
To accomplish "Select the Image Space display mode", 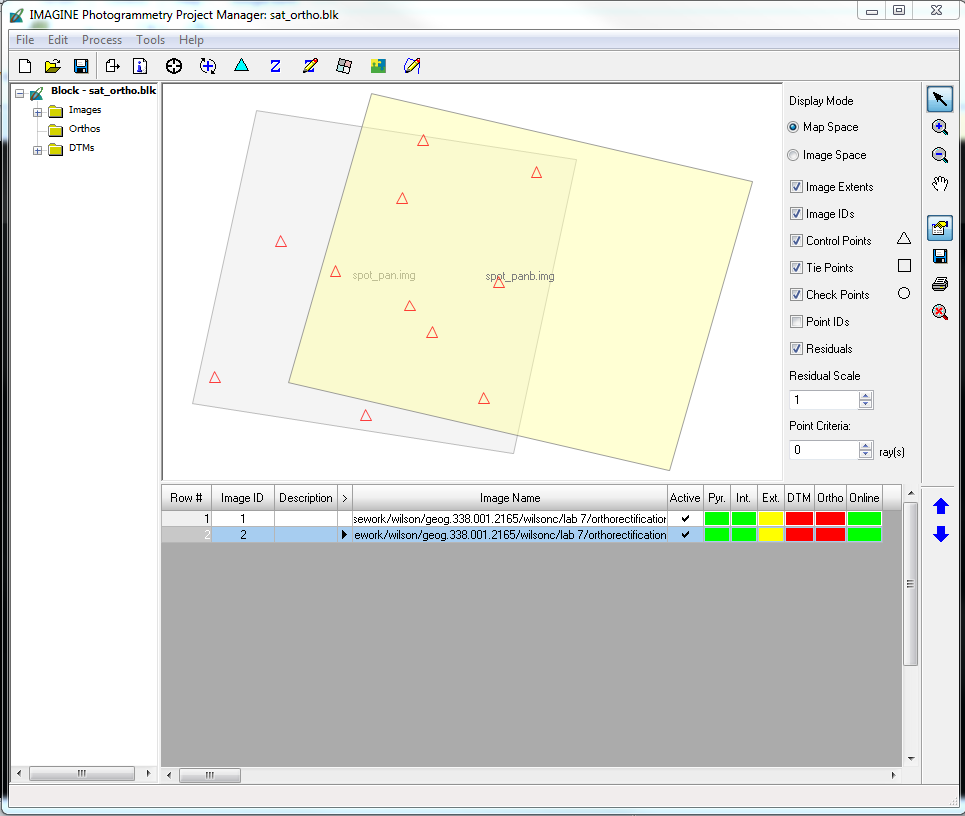I will [793, 155].
